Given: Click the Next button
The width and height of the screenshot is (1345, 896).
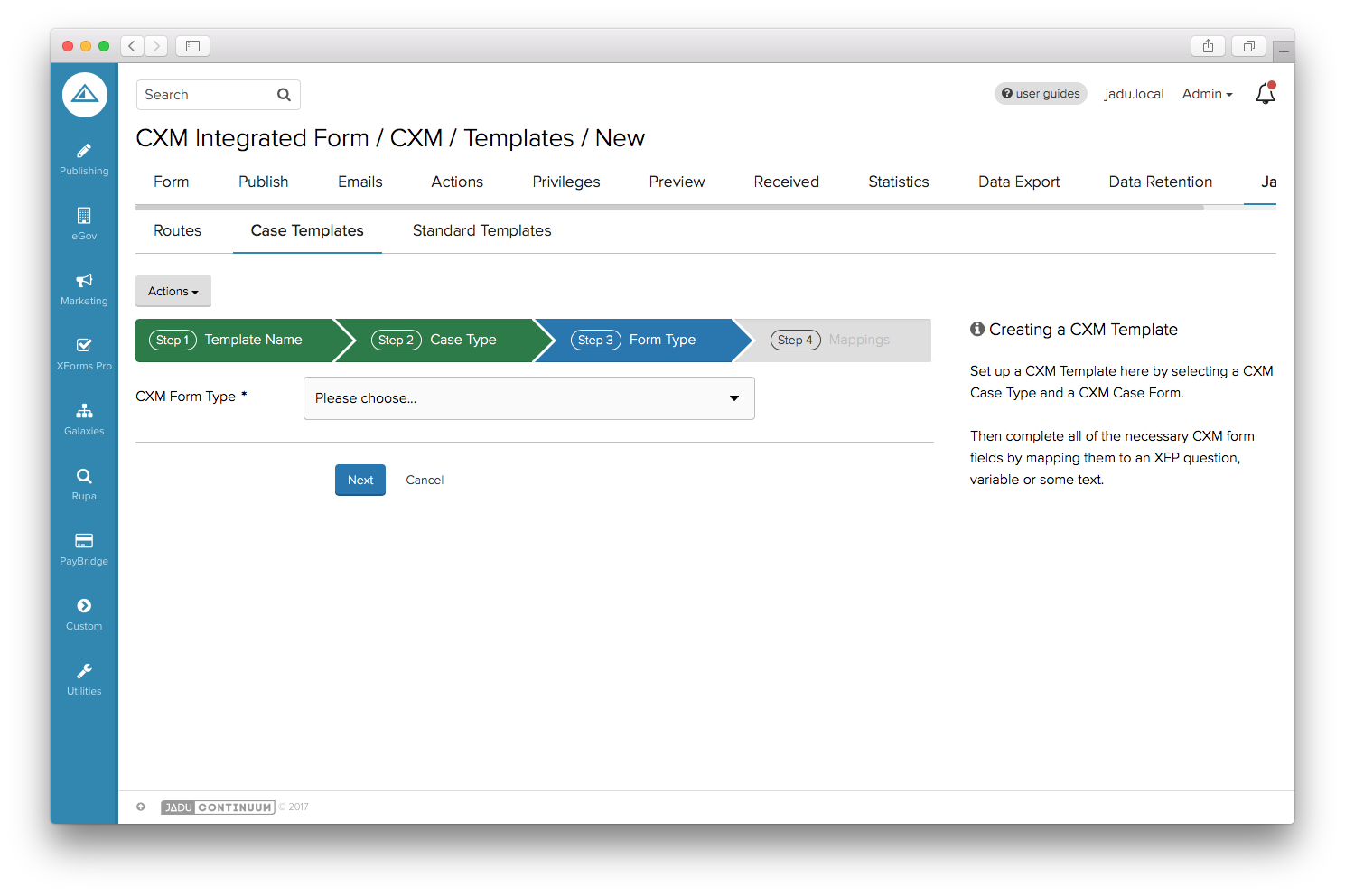Looking at the screenshot, I should (x=360, y=481).
